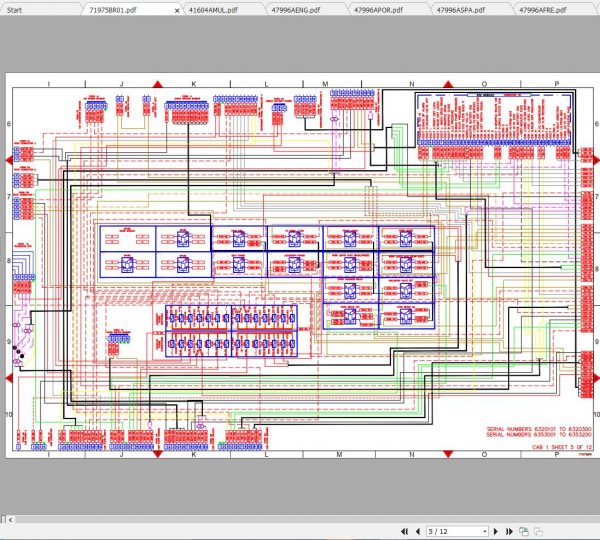Go to the next page
The image size is (600, 540).
pos(496,530)
